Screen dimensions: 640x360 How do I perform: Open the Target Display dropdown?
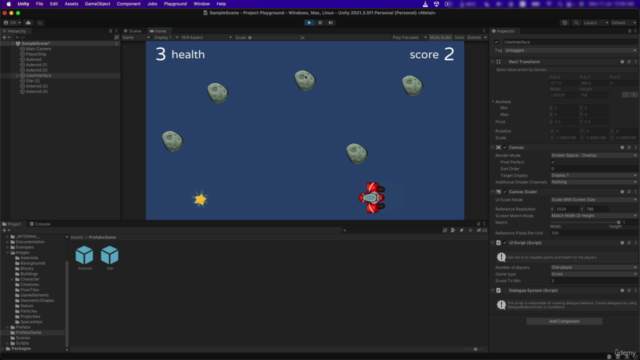point(594,176)
